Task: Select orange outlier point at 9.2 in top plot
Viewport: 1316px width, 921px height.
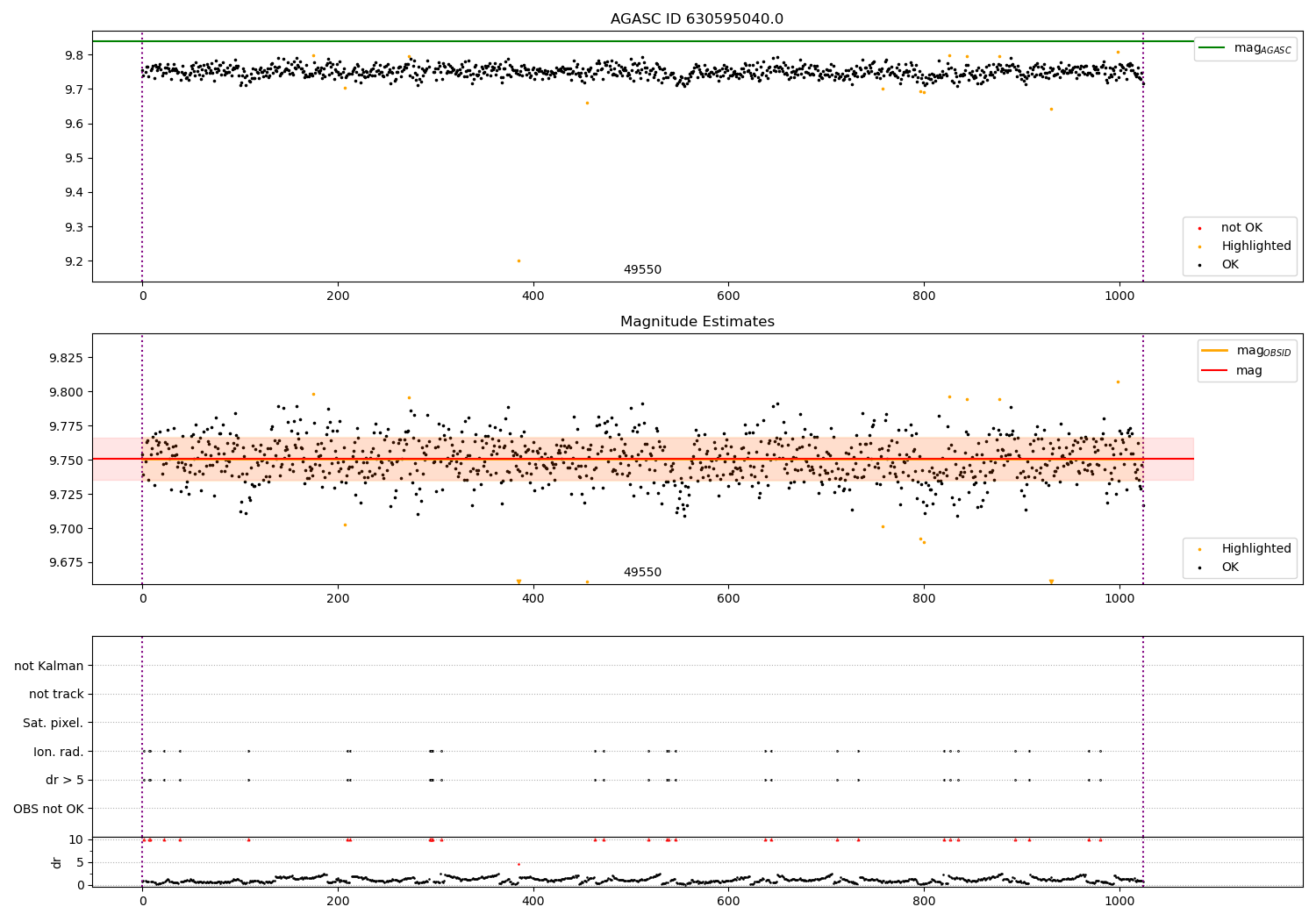Action: 519,261
